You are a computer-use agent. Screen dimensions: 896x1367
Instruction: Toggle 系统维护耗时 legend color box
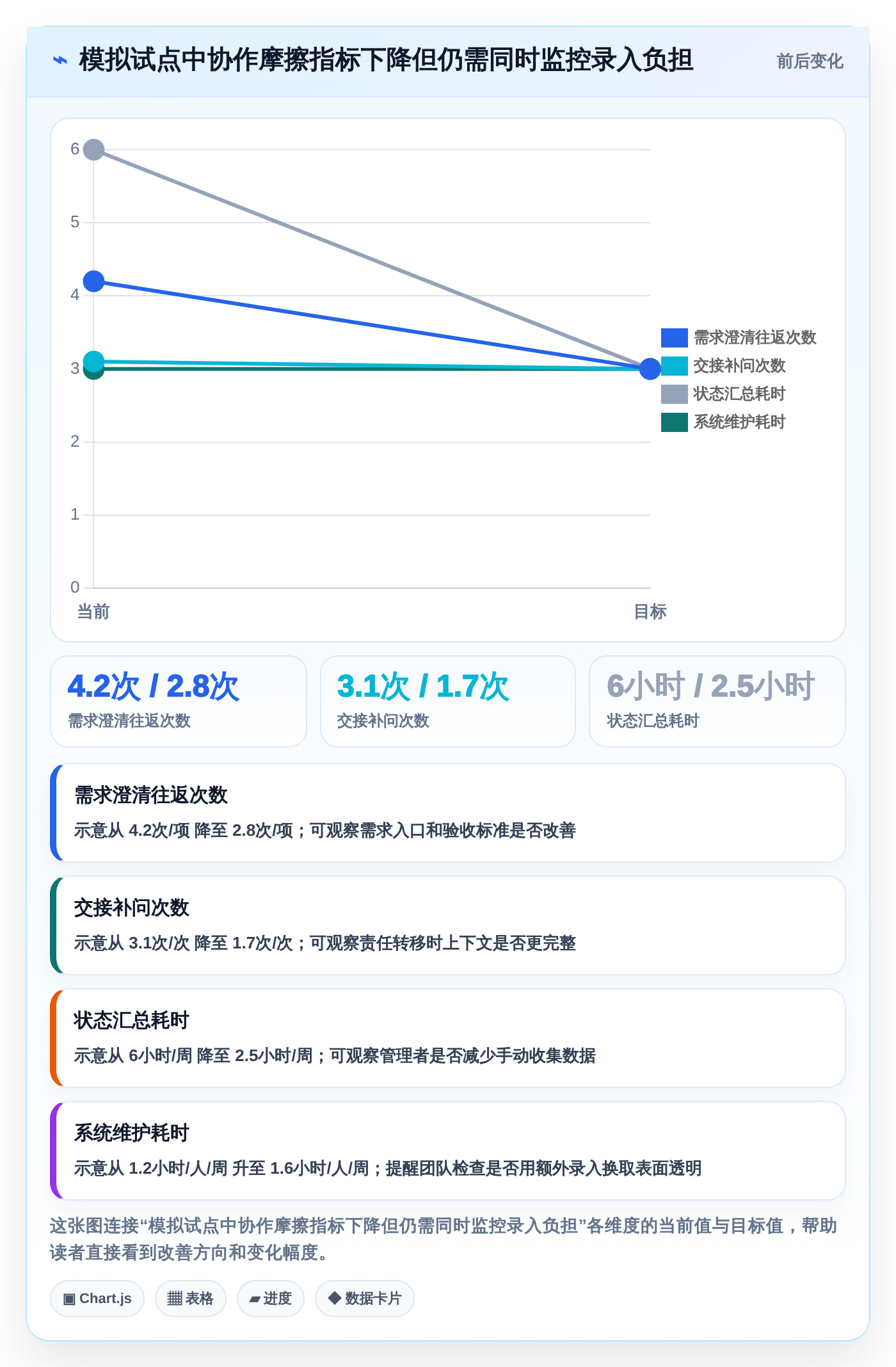[x=674, y=422]
